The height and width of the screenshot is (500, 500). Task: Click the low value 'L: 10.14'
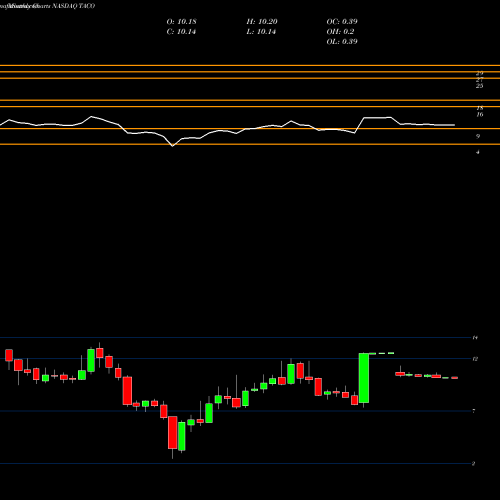tap(261, 32)
